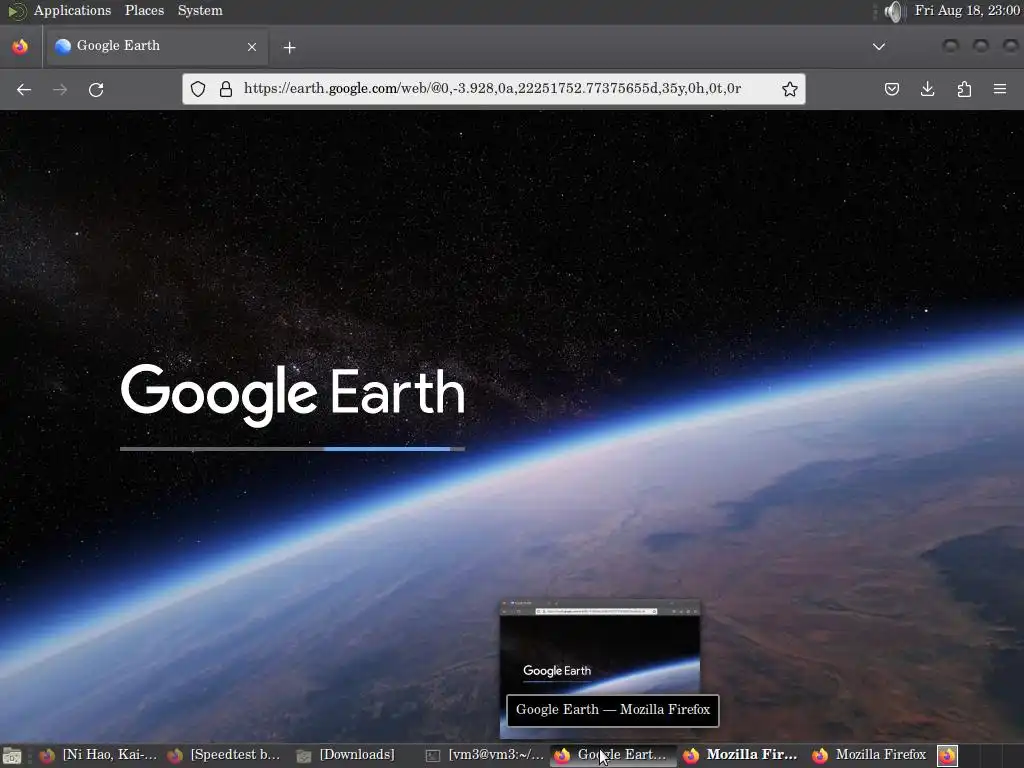Open the Firefox downloads panel
The height and width of the screenshot is (768, 1024).
(927, 89)
